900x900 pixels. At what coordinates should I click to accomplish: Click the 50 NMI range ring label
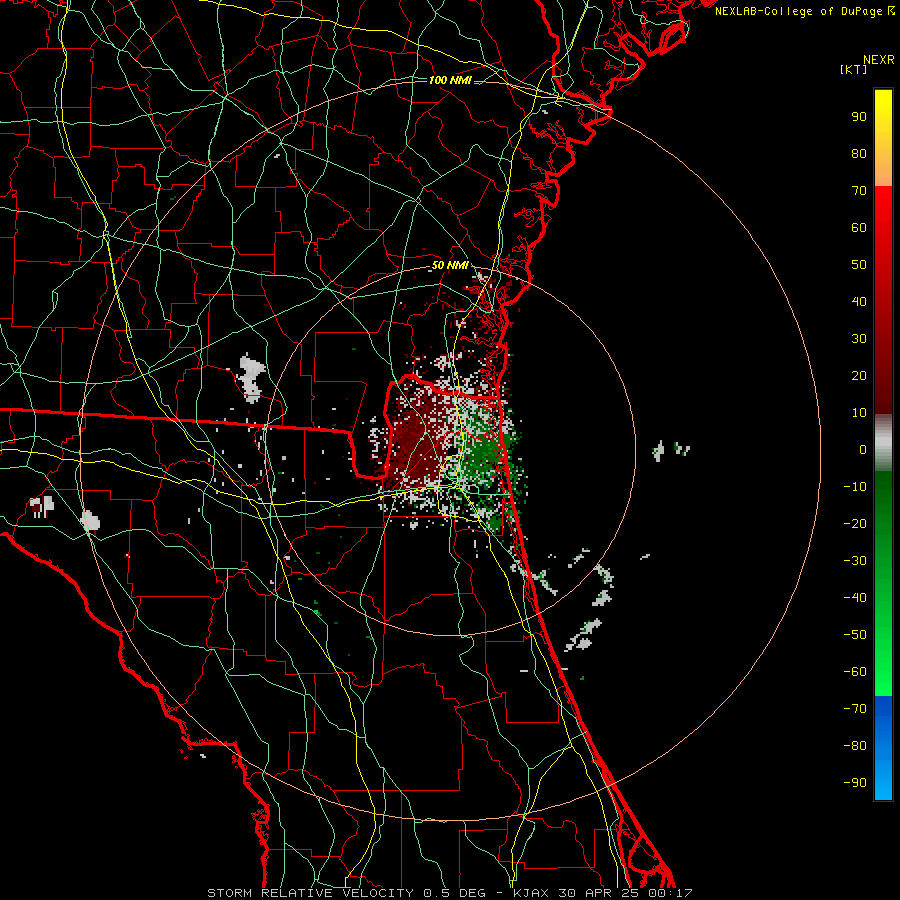pos(450,265)
